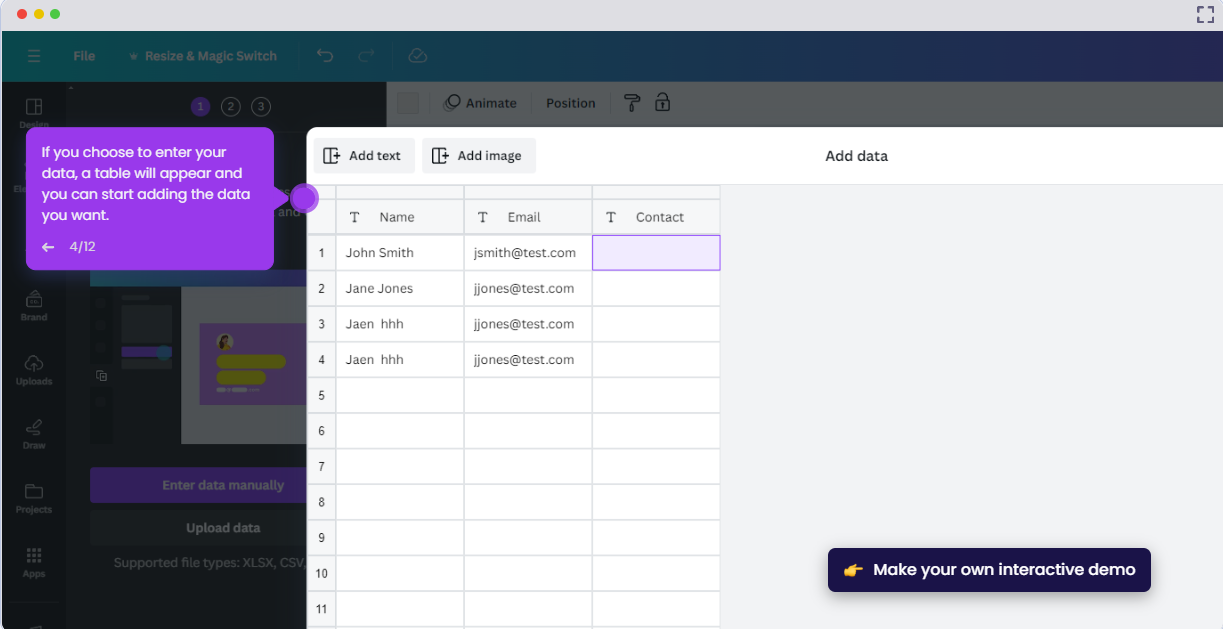This screenshot has width=1223, height=629.
Task: Open the Draw tool in the sidebar
Action: point(33,434)
